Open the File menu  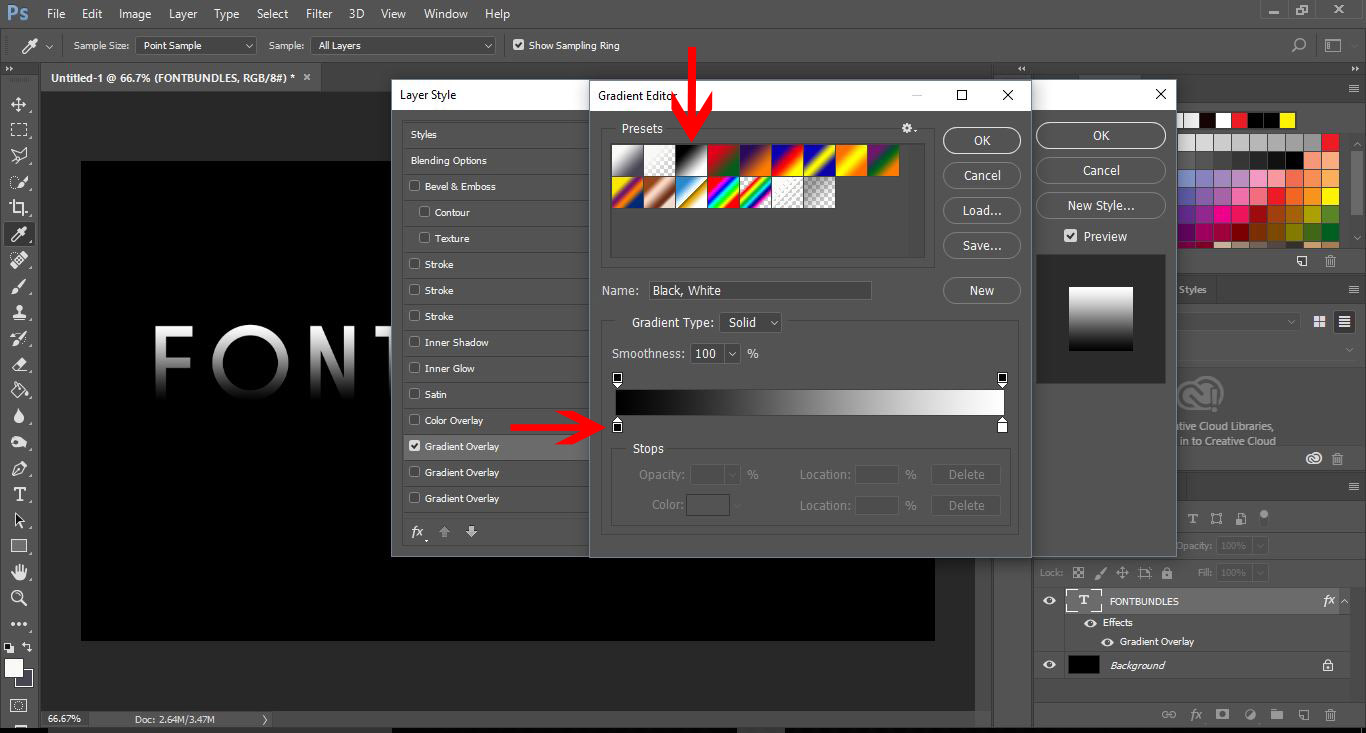pyautogui.click(x=55, y=14)
